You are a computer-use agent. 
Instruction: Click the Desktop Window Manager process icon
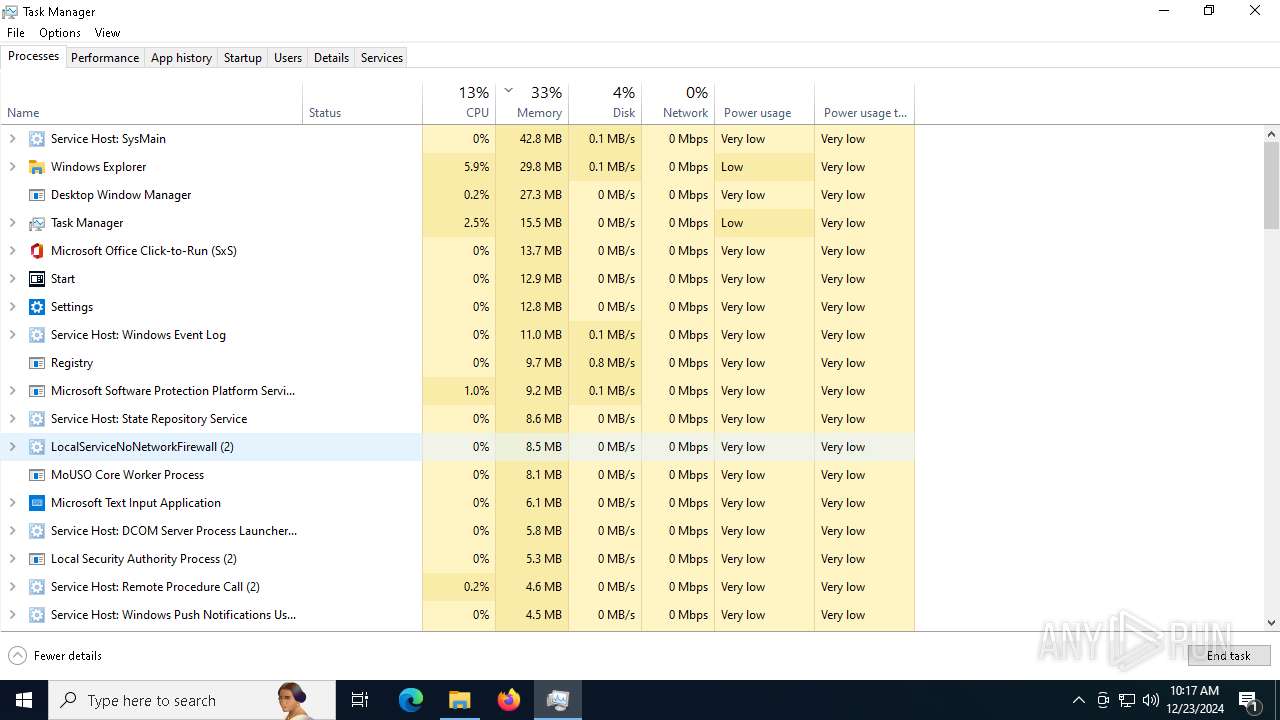click(x=37, y=195)
